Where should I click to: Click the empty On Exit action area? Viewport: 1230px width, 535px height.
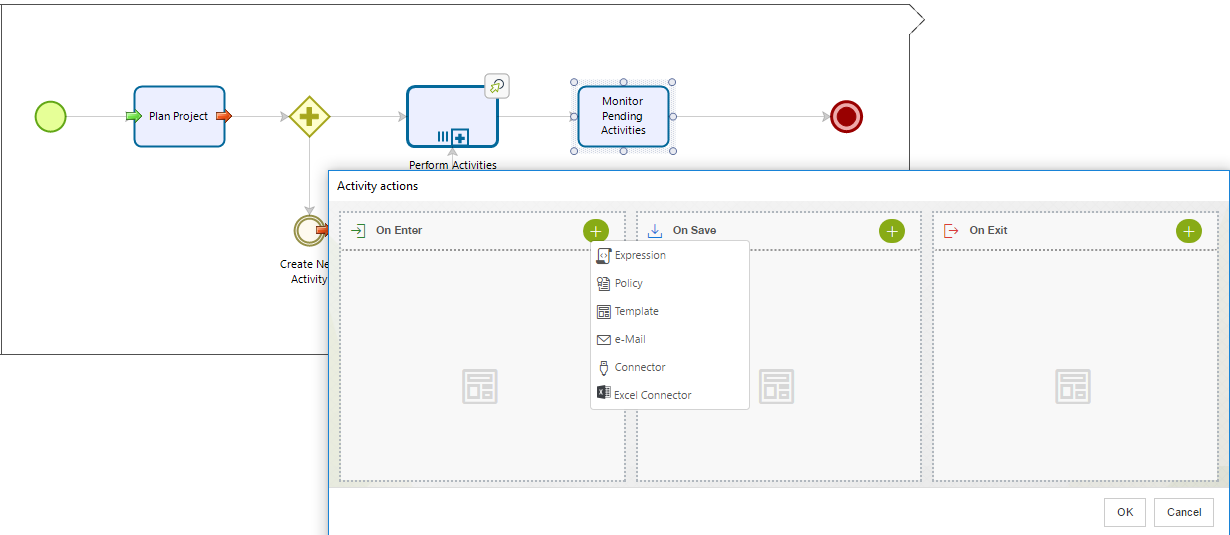tap(1074, 386)
